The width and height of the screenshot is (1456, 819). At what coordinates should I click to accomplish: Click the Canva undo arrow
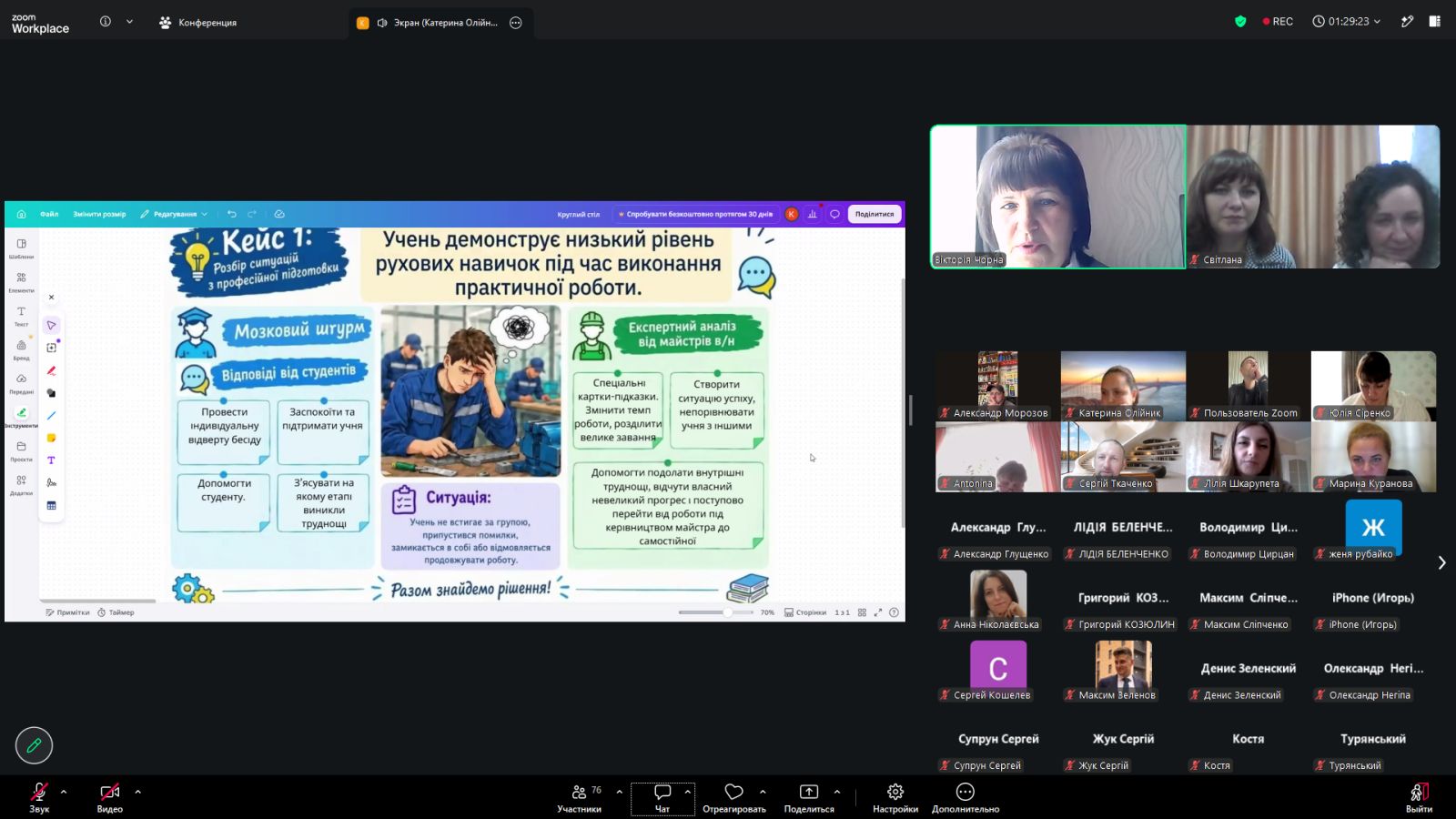pos(232,214)
